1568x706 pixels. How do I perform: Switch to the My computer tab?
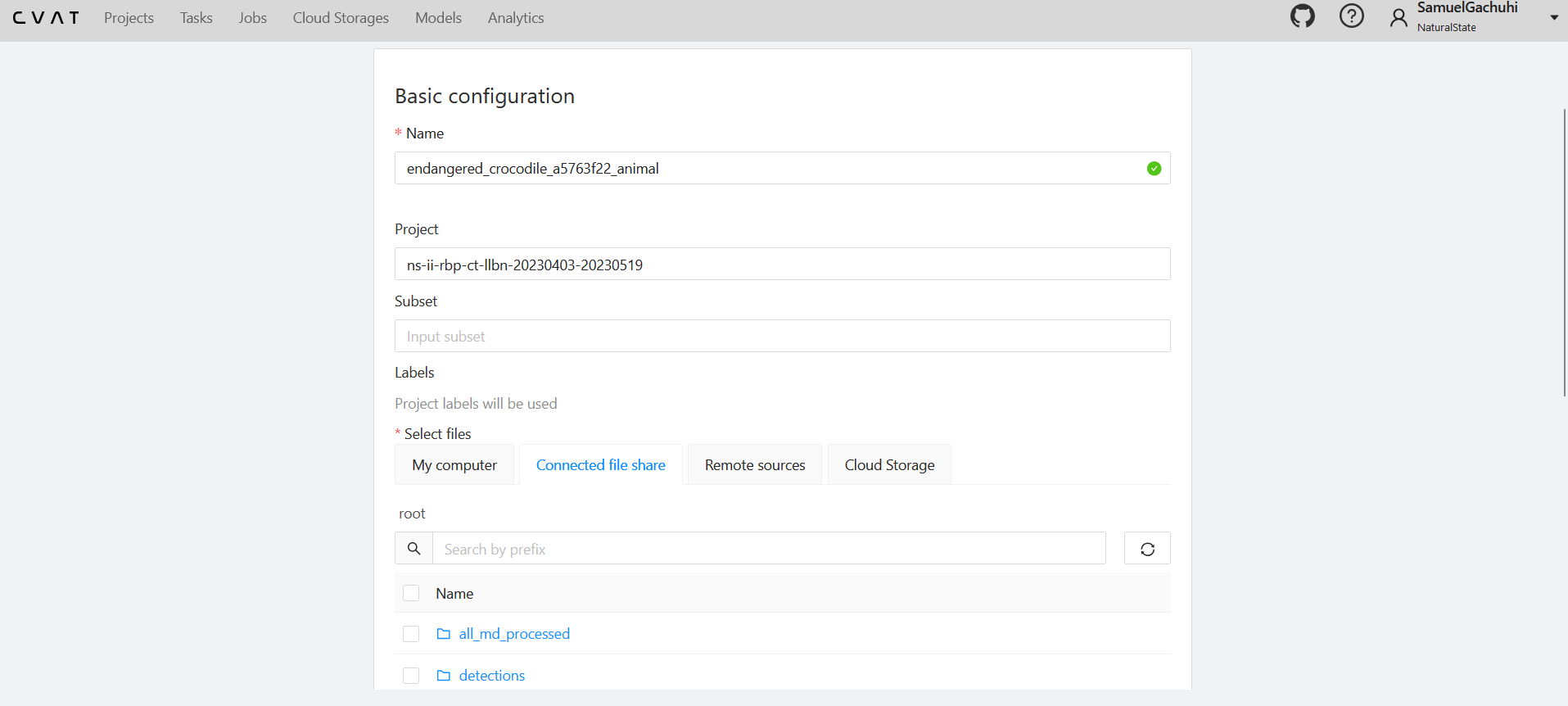pos(454,464)
